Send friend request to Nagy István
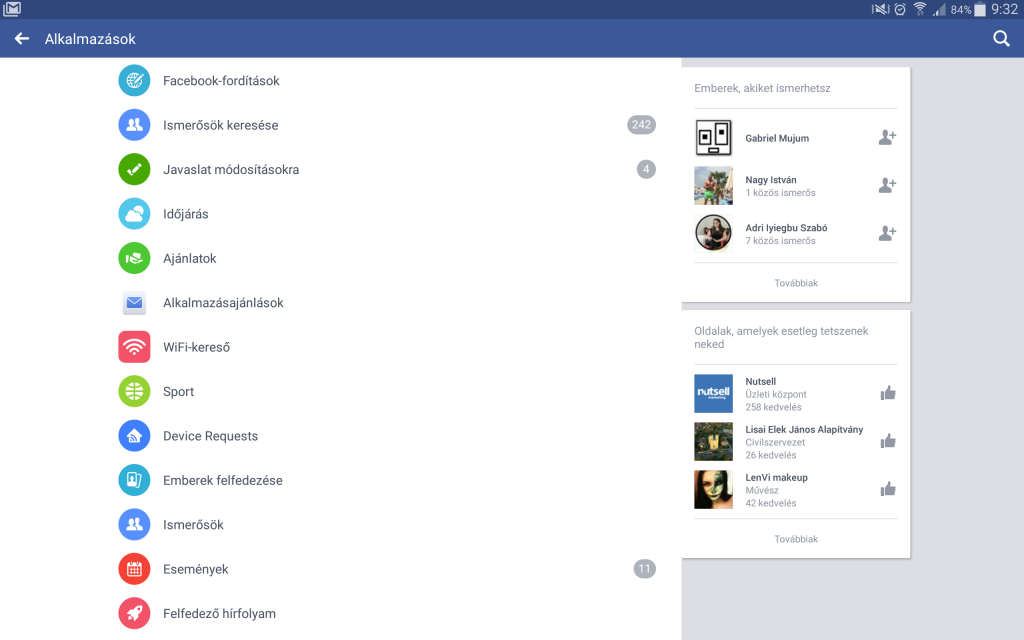Viewport: 1024px width, 640px height. 886,185
